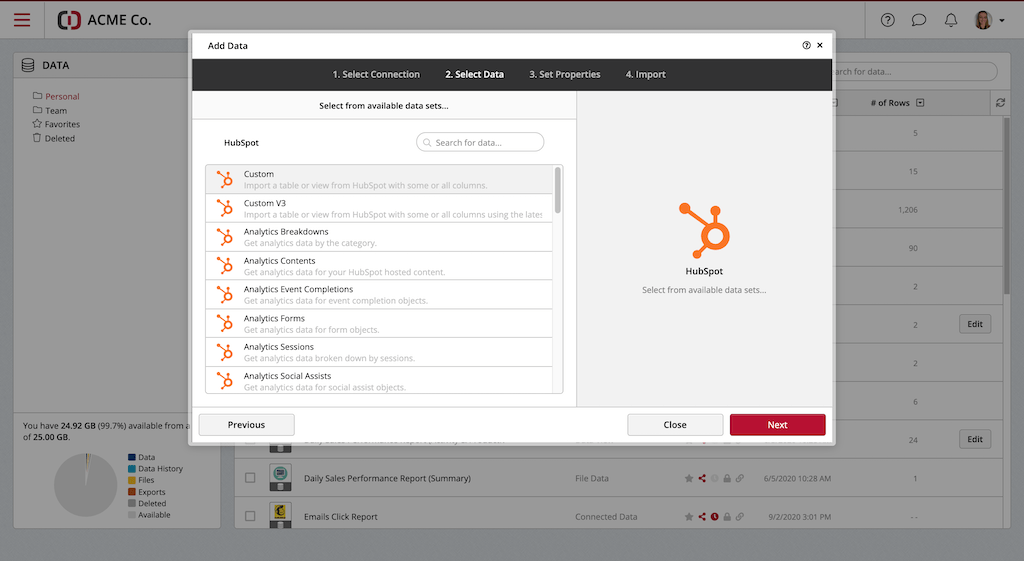Image resolution: width=1024 pixels, height=561 pixels.
Task: Click the Edit button in the 24-rows row
Action: (x=975, y=440)
